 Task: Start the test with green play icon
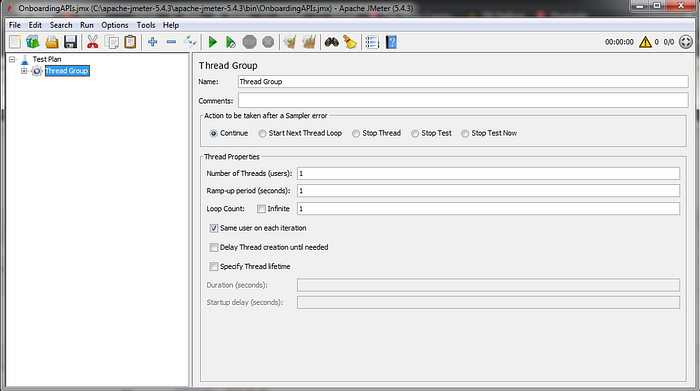point(212,42)
